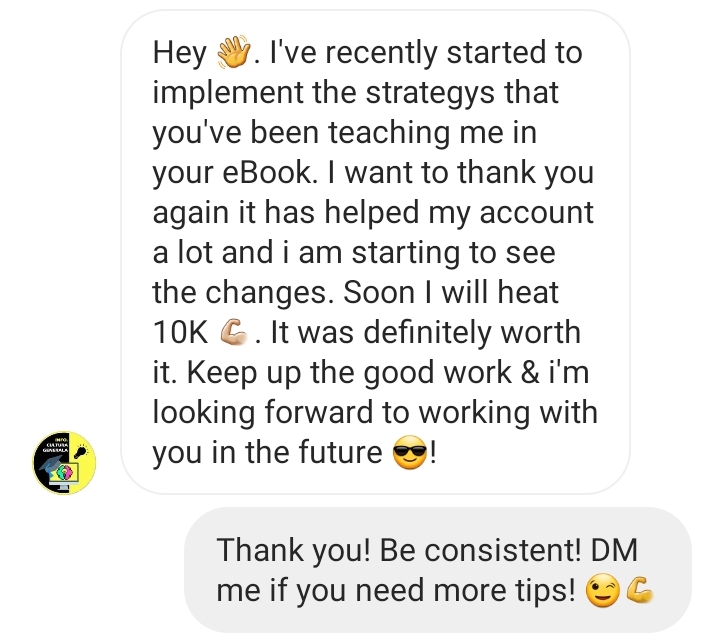Click the 10K text in the message
Screen dimensions: 720x636
tap(180, 332)
